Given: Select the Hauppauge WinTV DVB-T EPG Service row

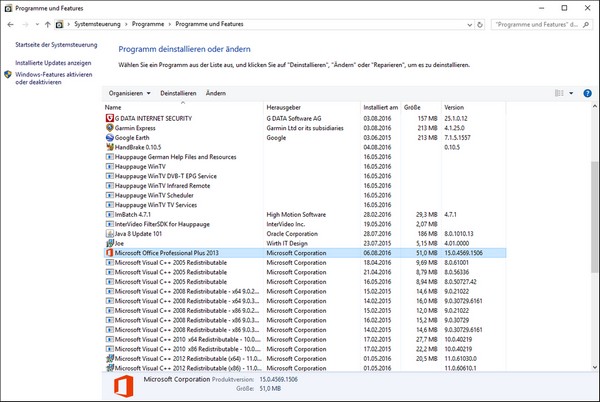Looking at the screenshot, I should click(305, 176).
